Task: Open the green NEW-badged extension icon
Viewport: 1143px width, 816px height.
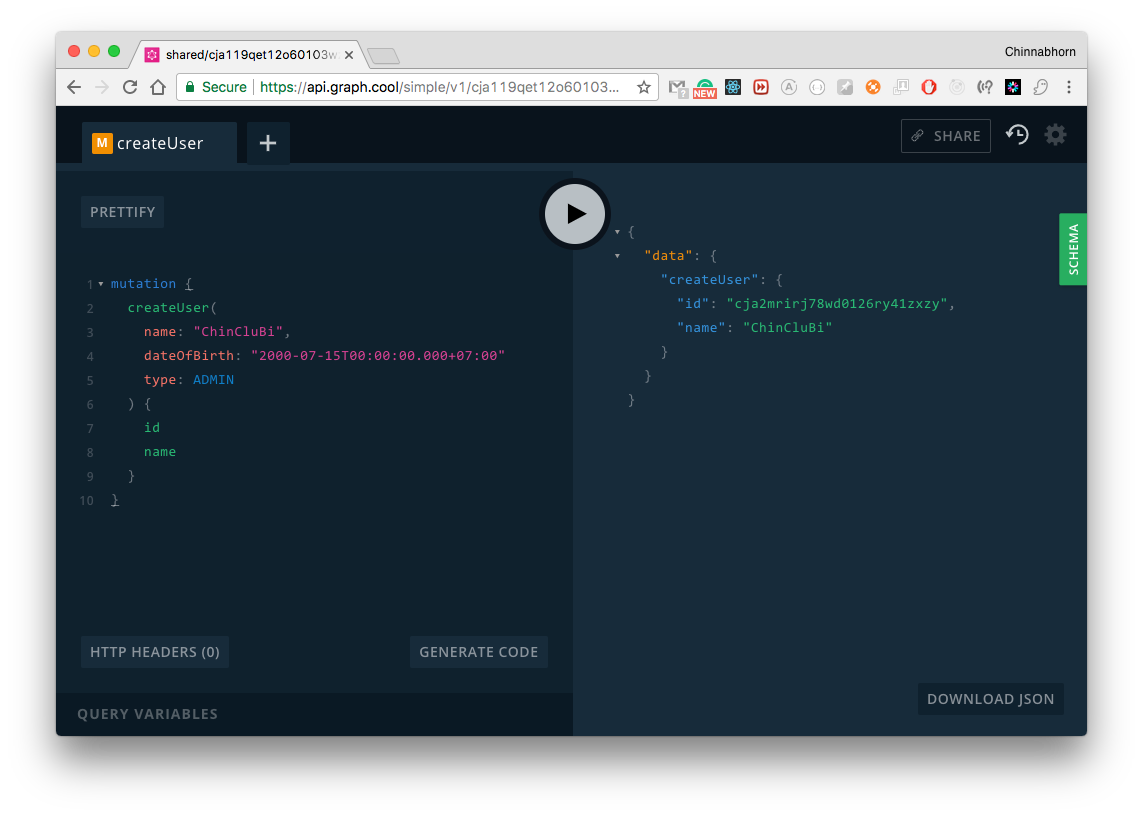Action: (x=705, y=88)
